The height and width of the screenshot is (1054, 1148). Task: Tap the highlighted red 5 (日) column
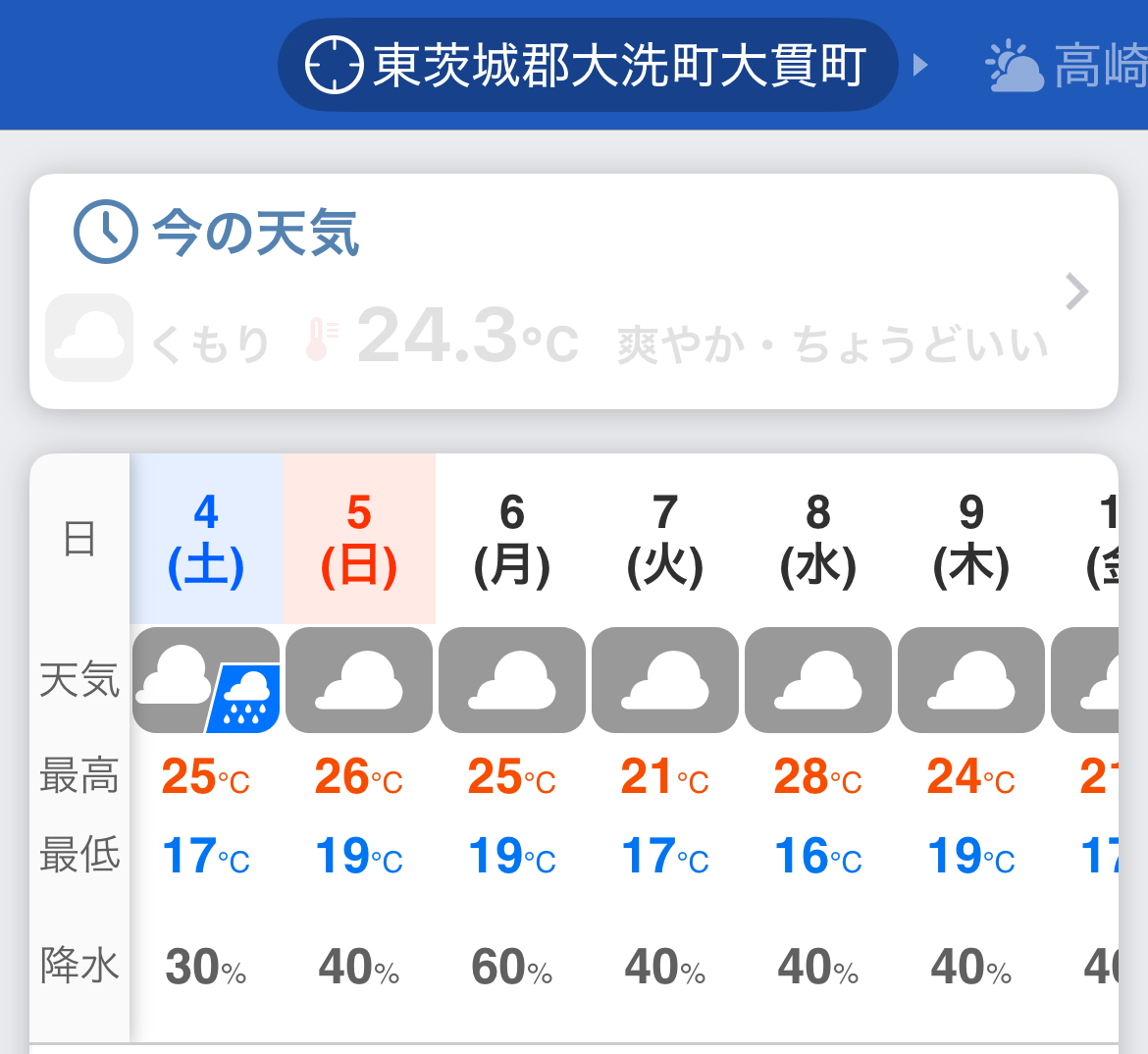click(x=358, y=538)
